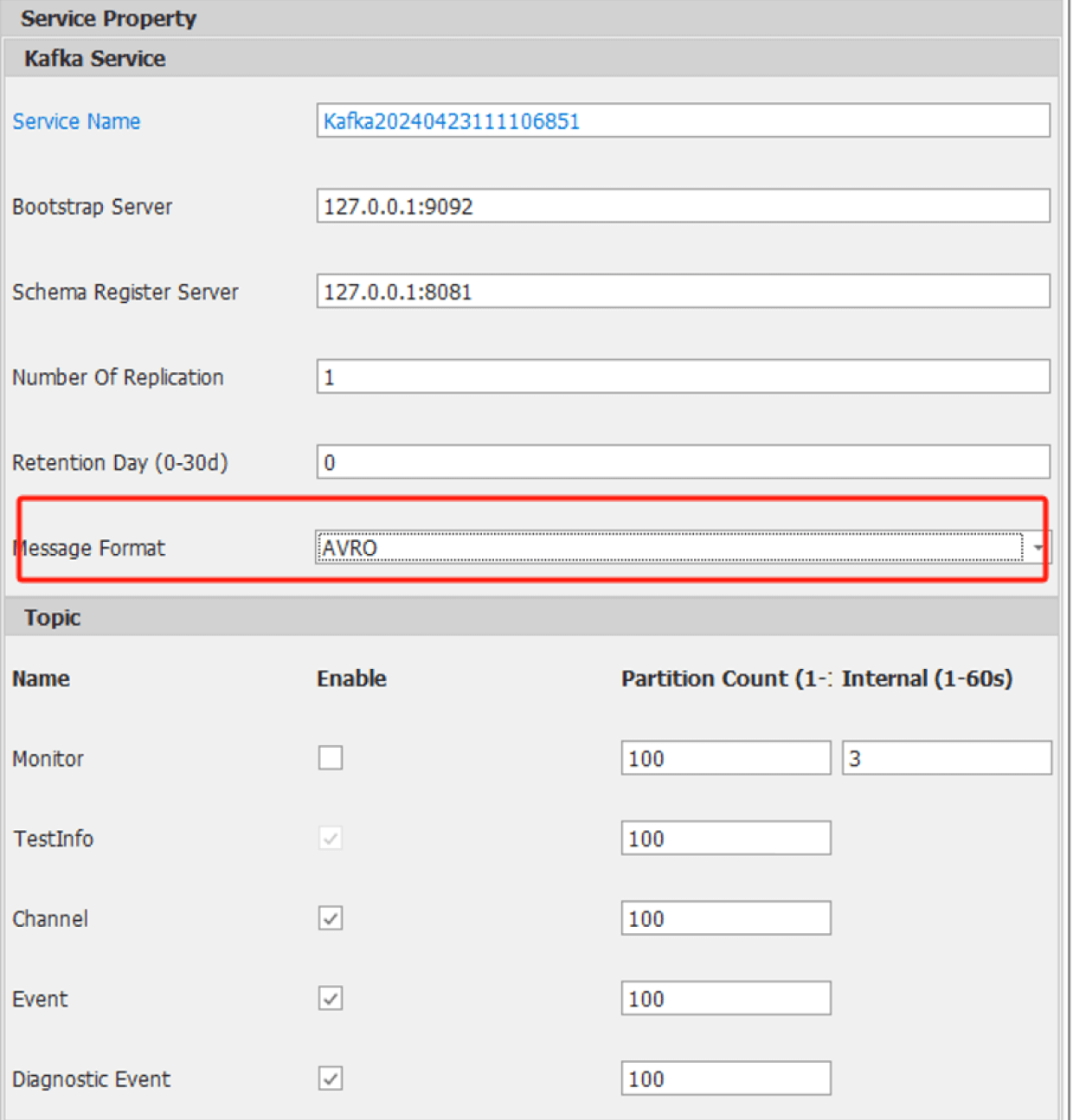Screen dimensions: 1073x1120
Task: Click the Message Format label
Action: pos(88,548)
